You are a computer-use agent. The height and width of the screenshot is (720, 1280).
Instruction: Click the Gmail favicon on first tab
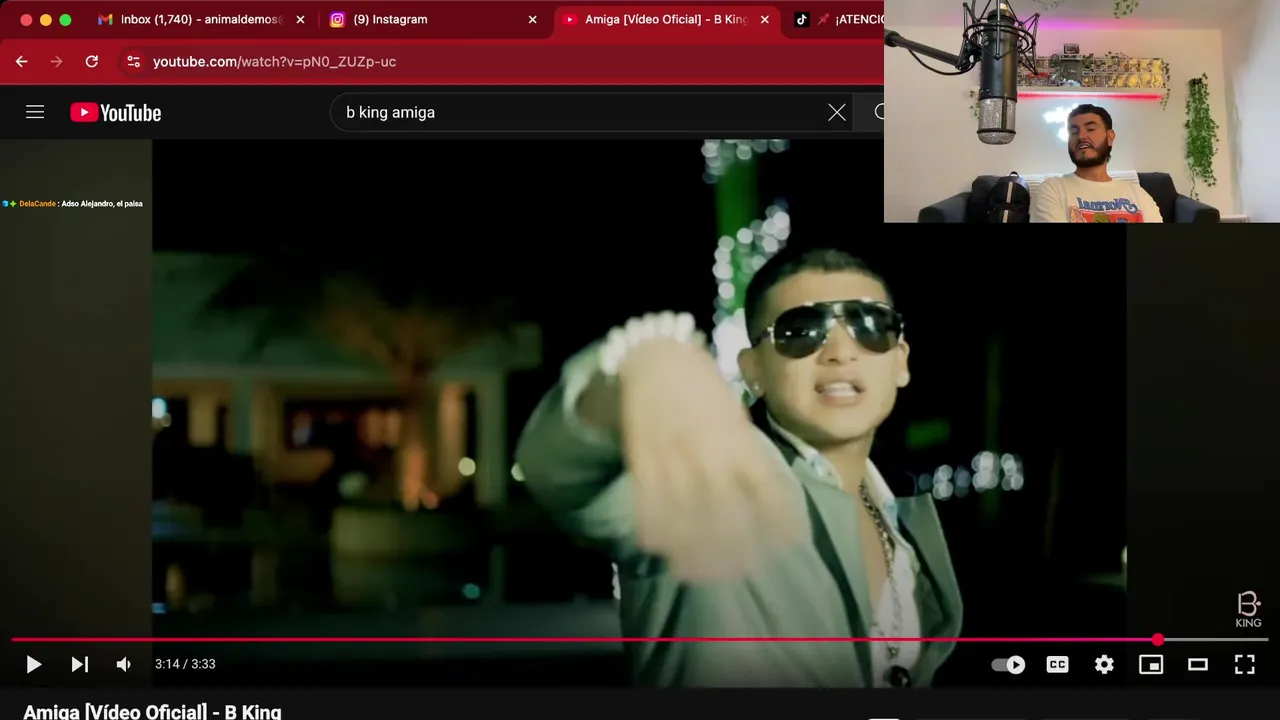point(105,19)
